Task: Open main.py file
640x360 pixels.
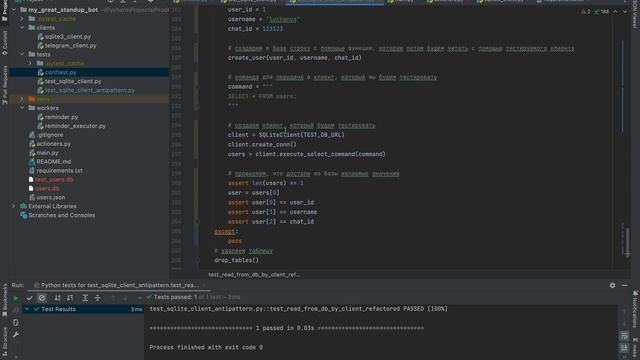Action: tap(47, 153)
